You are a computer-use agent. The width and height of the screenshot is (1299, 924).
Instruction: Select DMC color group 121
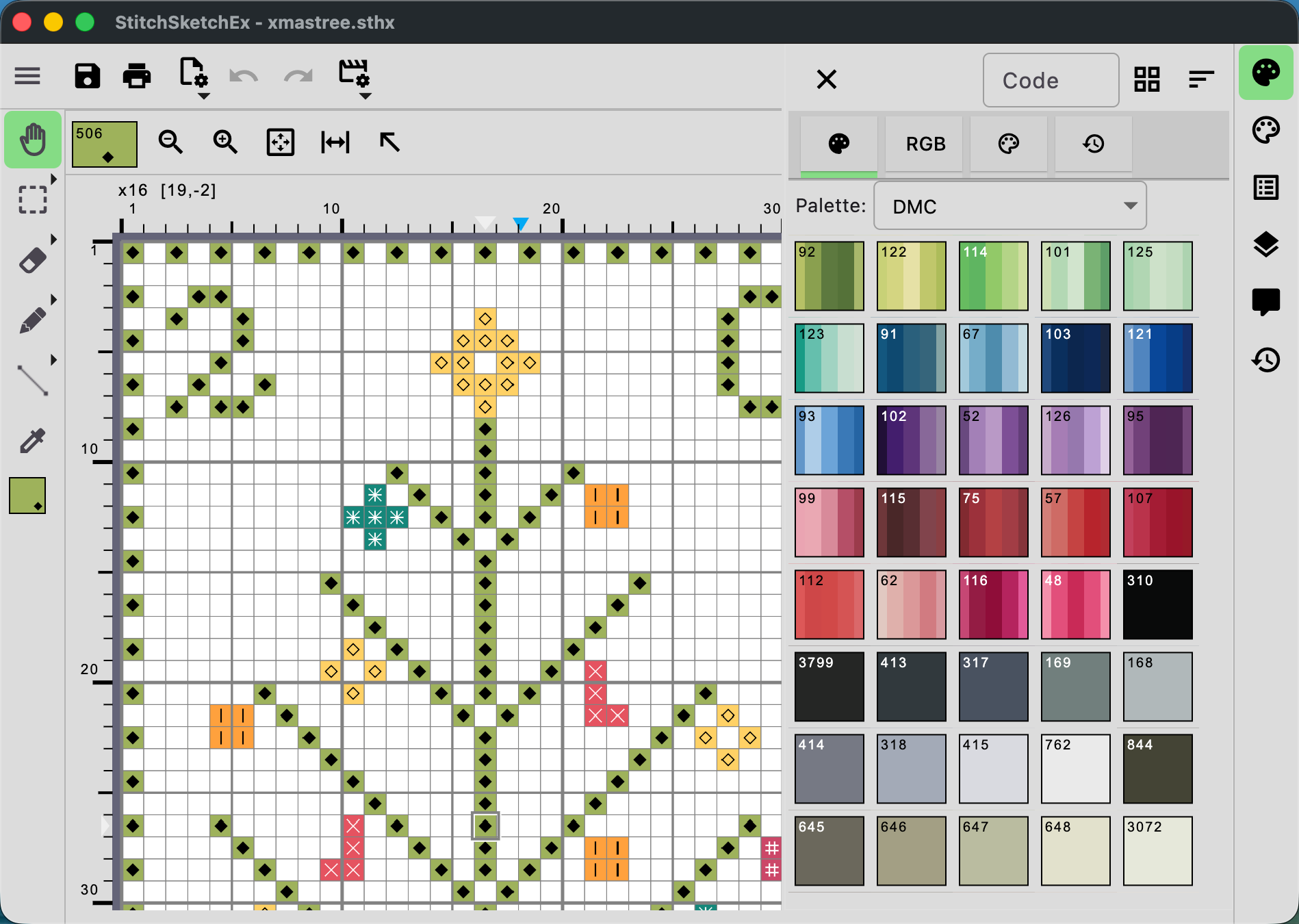click(x=1158, y=358)
